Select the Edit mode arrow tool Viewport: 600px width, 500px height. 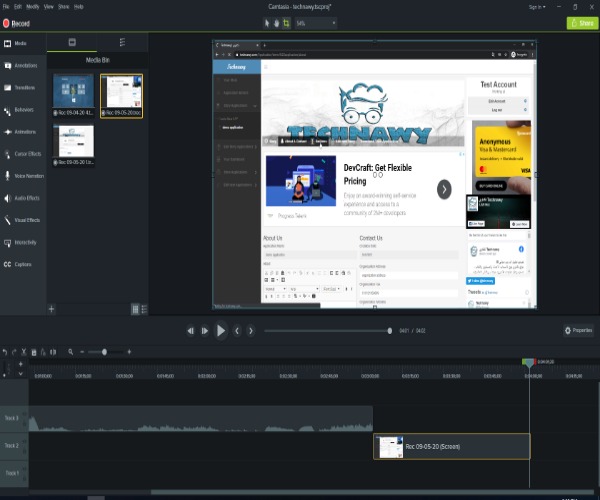(x=267, y=23)
